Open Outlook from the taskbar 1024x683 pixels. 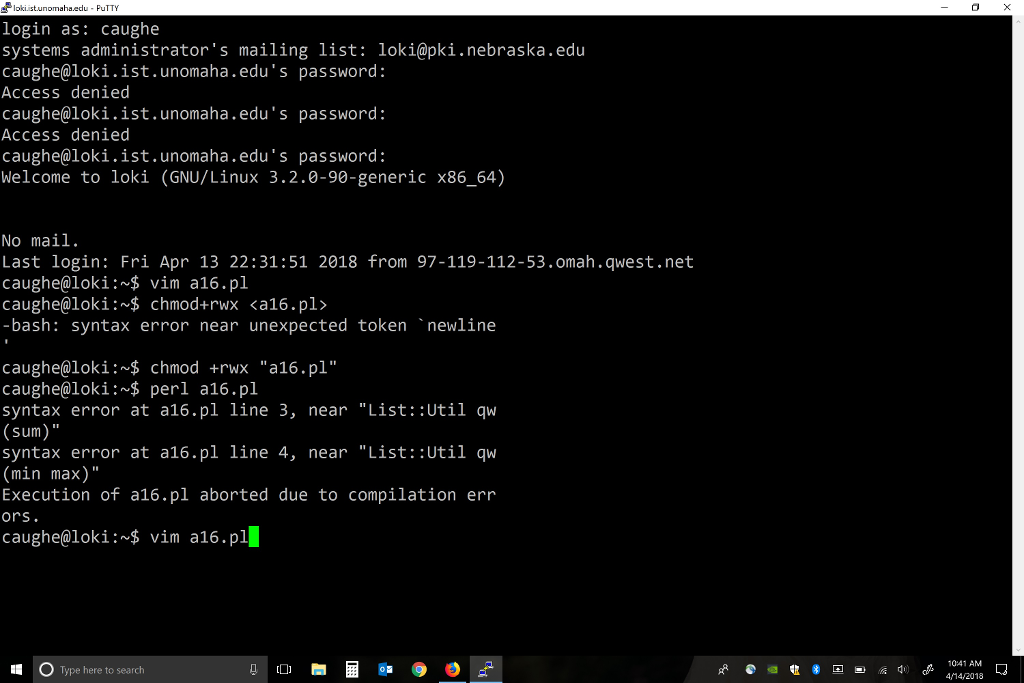385,669
